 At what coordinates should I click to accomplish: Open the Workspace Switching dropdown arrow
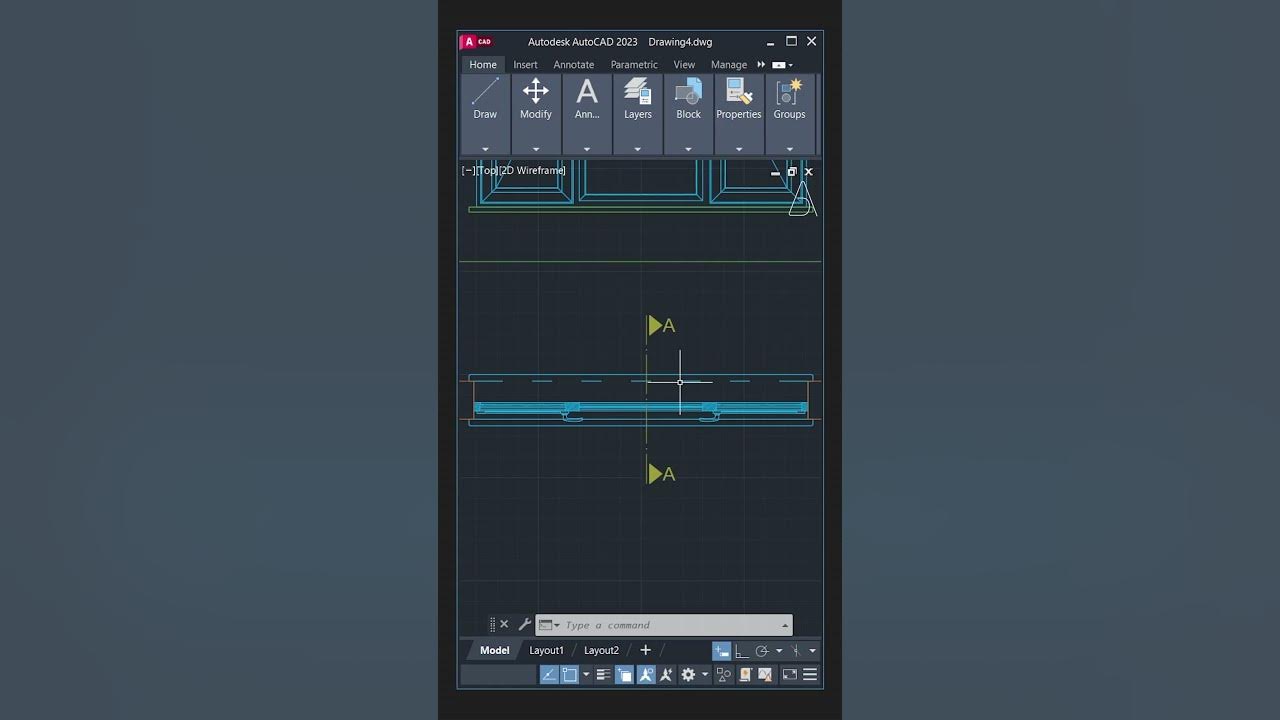coord(704,675)
